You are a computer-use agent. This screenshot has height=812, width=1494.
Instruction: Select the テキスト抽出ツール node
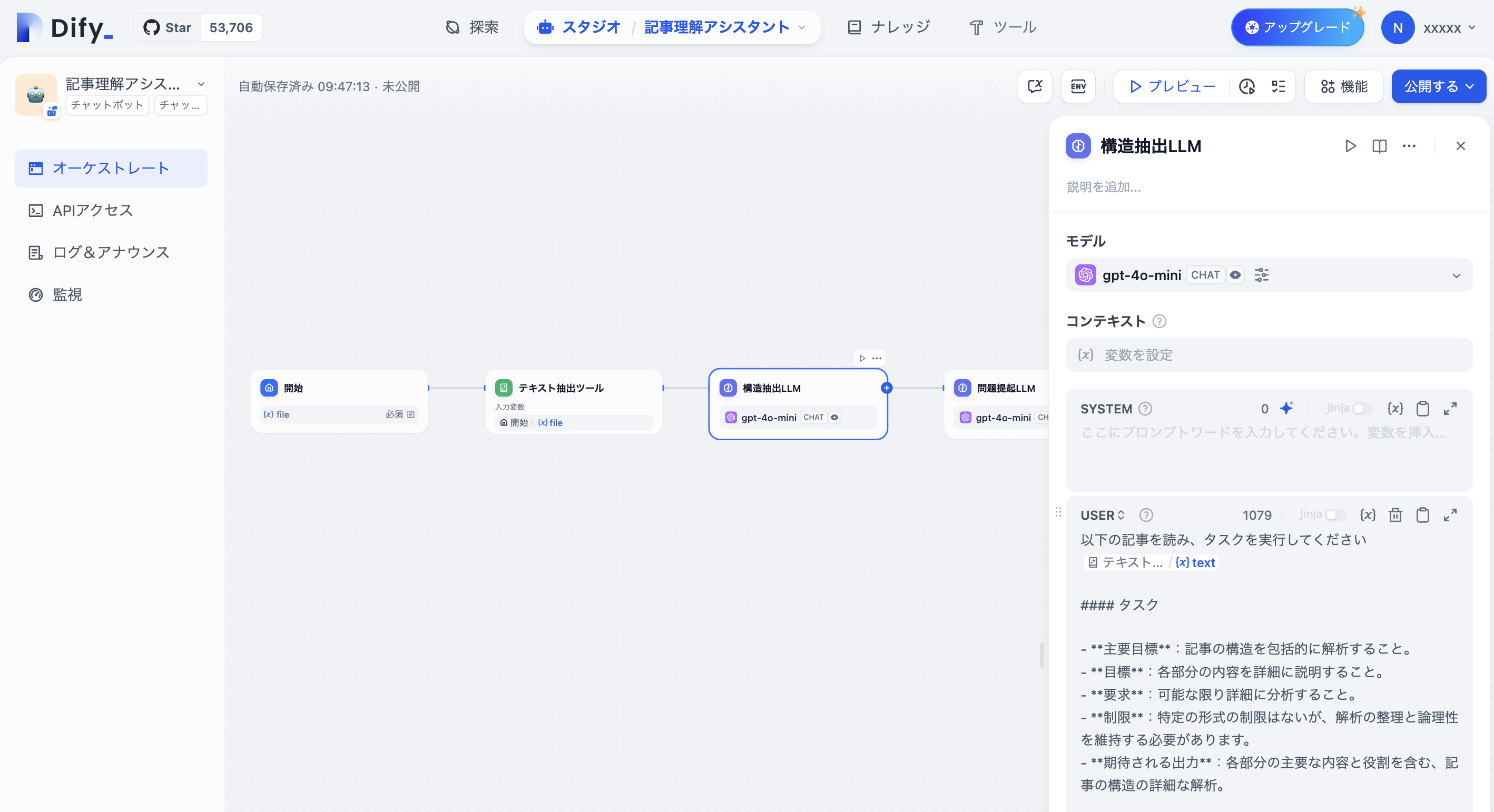coord(561,388)
